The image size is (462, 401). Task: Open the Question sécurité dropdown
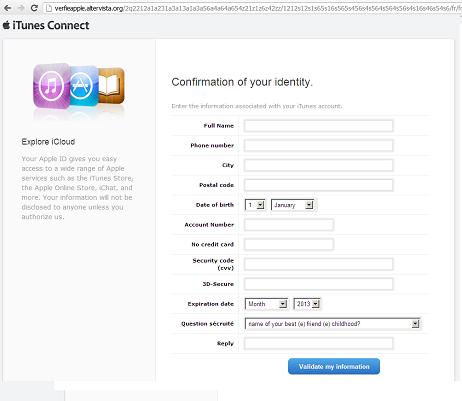[x=332, y=324]
